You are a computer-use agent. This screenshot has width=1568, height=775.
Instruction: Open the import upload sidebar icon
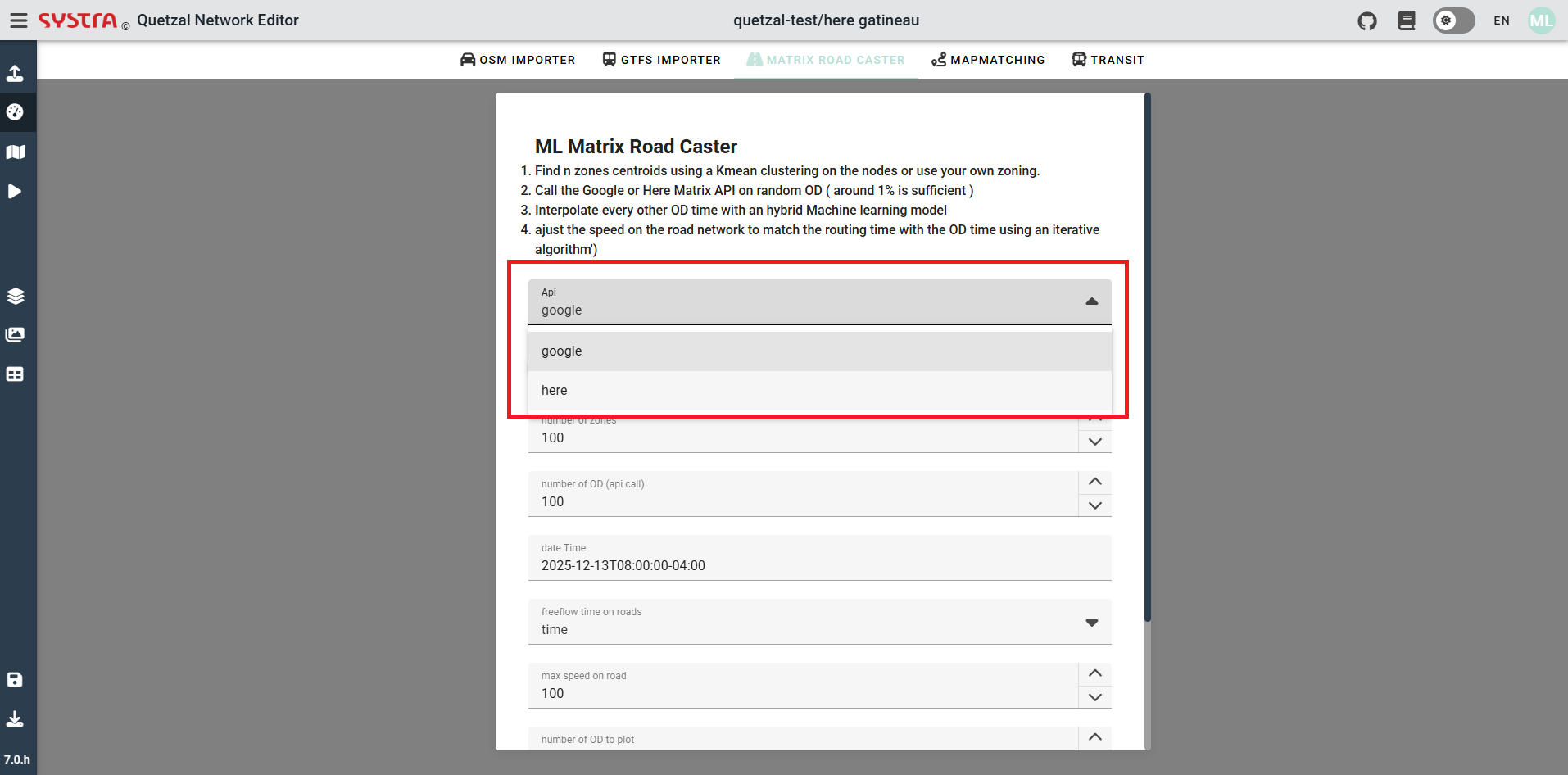15,73
